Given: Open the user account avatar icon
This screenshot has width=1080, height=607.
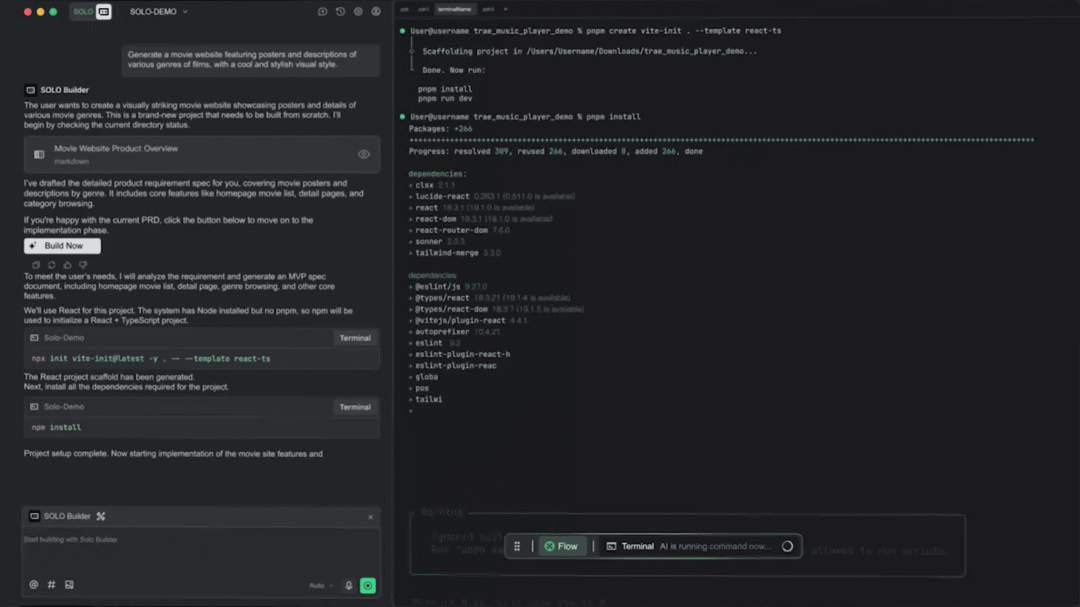Looking at the screenshot, I should pyautogui.click(x=376, y=12).
